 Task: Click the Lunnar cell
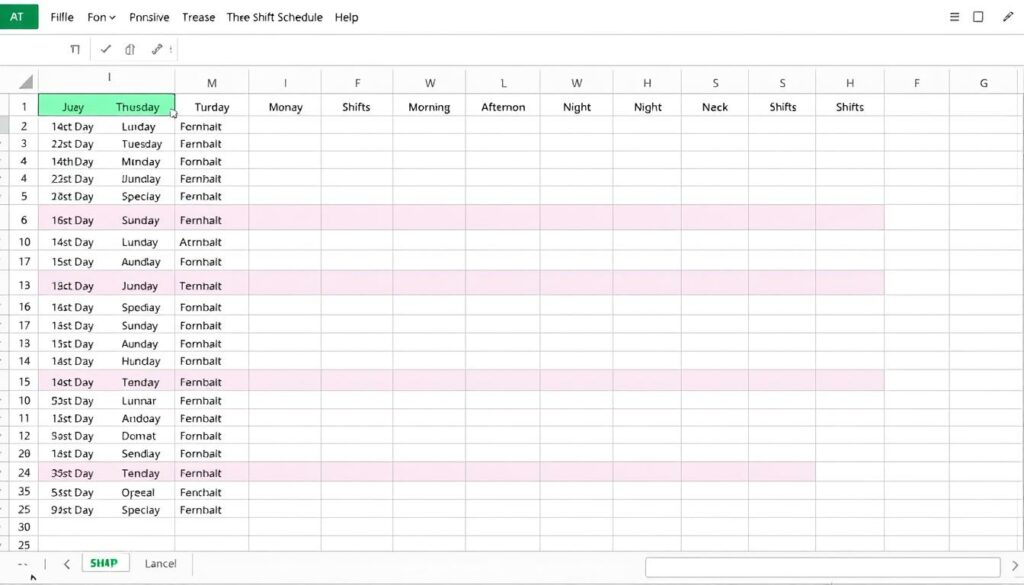138,400
